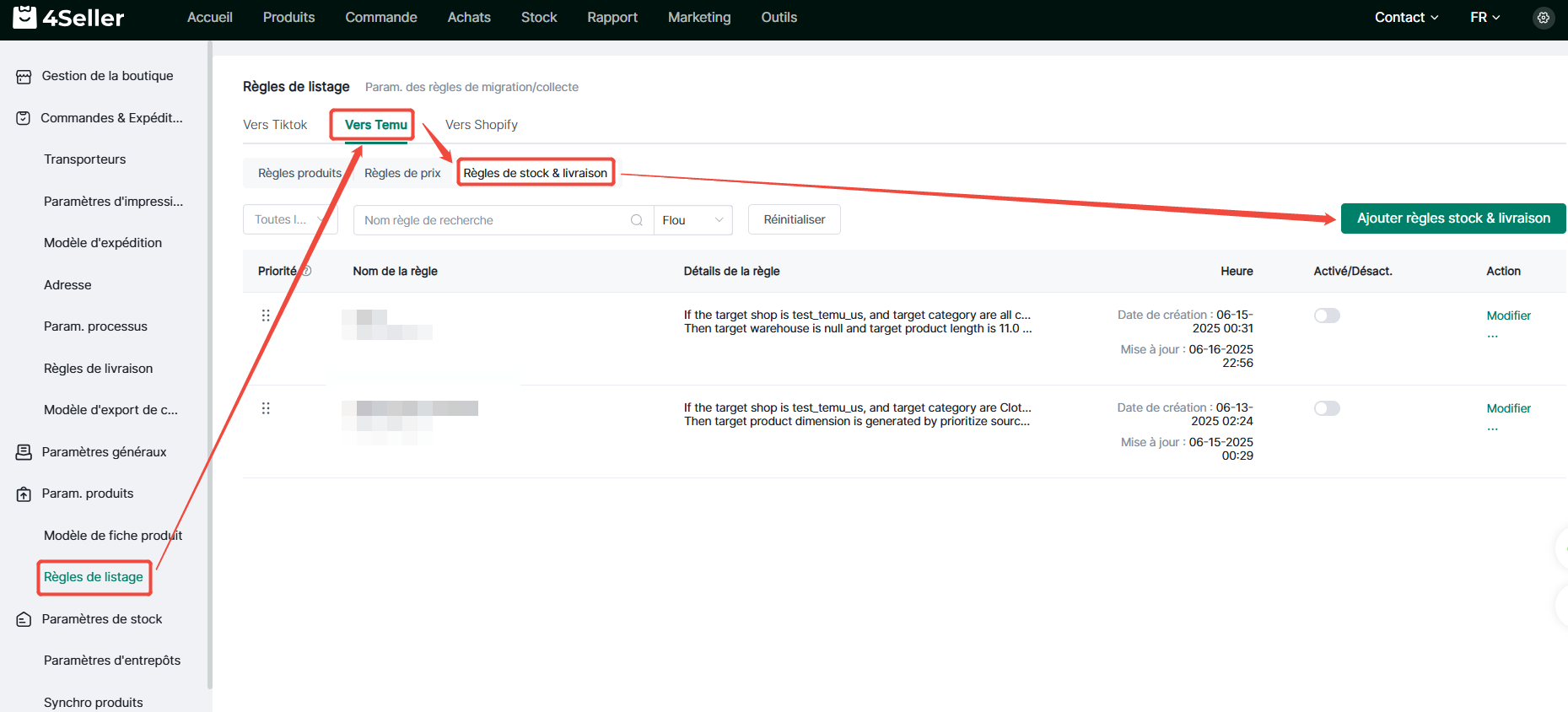Click the Gestion de la boutique shop icon
Screen dimensions: 1568x712
(24, 77)
